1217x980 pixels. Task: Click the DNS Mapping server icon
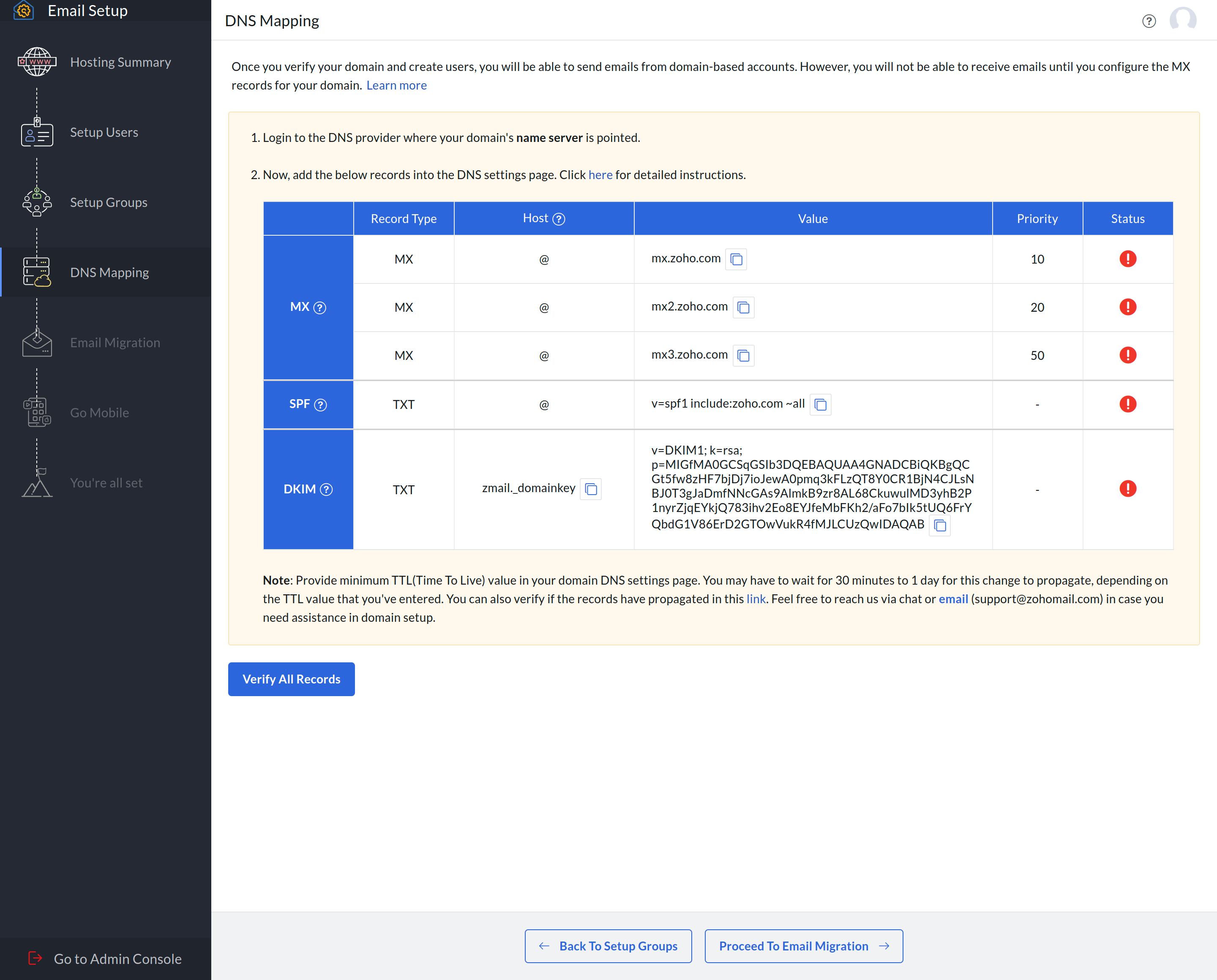coord(37,272)
